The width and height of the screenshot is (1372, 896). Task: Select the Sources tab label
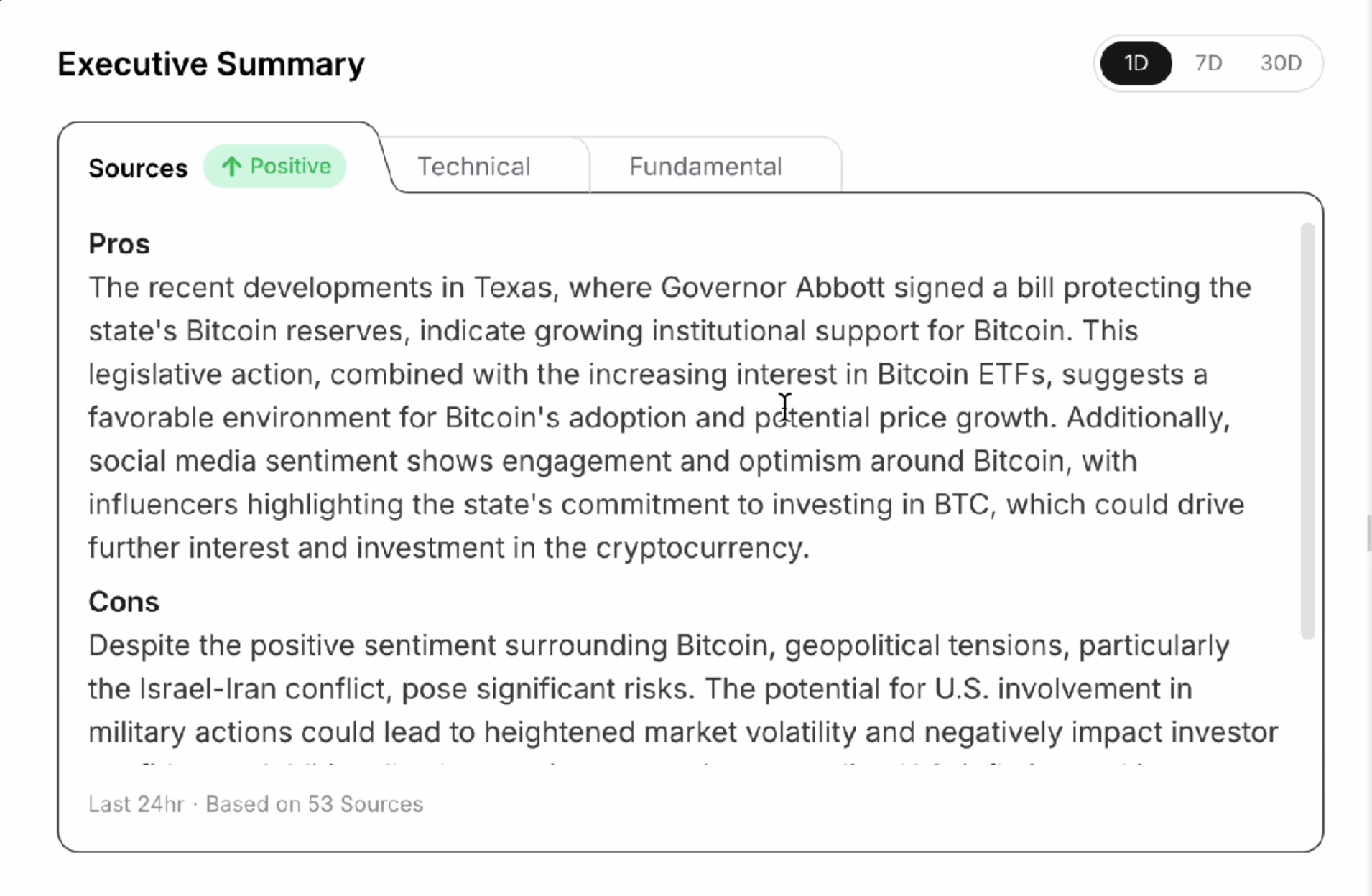(x=138, y=168)
